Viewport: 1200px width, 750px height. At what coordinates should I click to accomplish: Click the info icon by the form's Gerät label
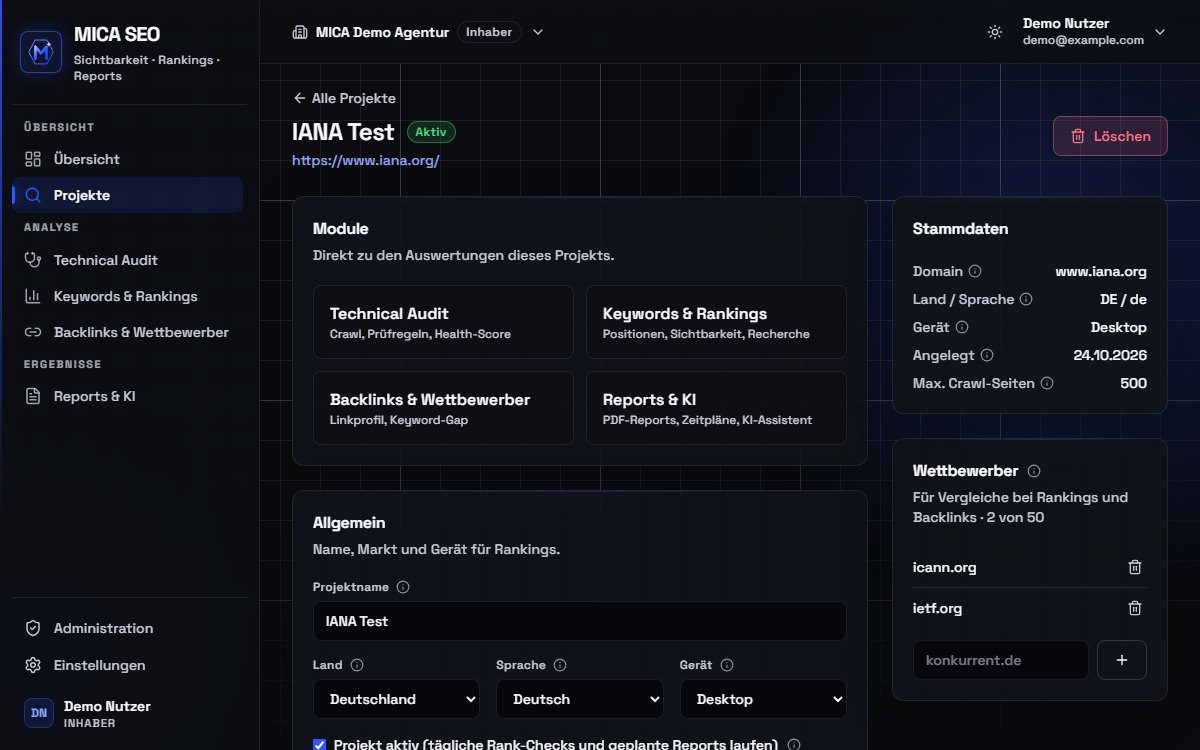pyautogui.click(x=727, y=665)
